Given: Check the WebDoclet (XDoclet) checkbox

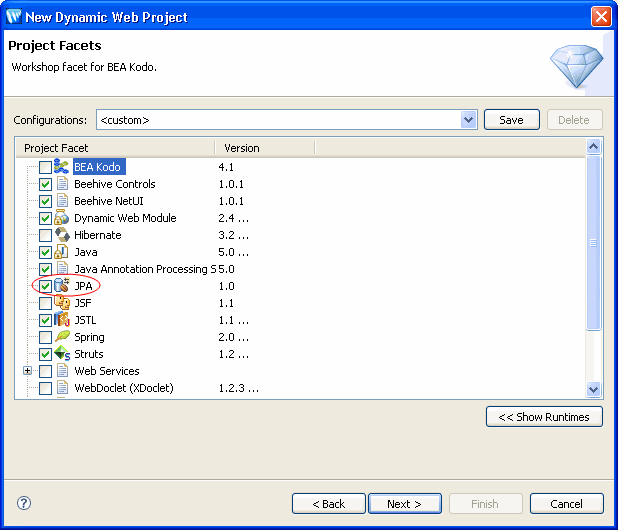Looking at the screenshot, I should (x=45, y=388).
